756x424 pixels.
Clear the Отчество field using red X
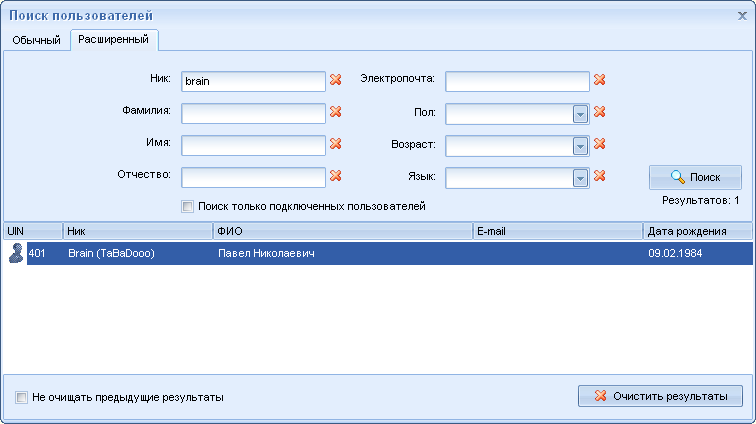tap(336, 177)
